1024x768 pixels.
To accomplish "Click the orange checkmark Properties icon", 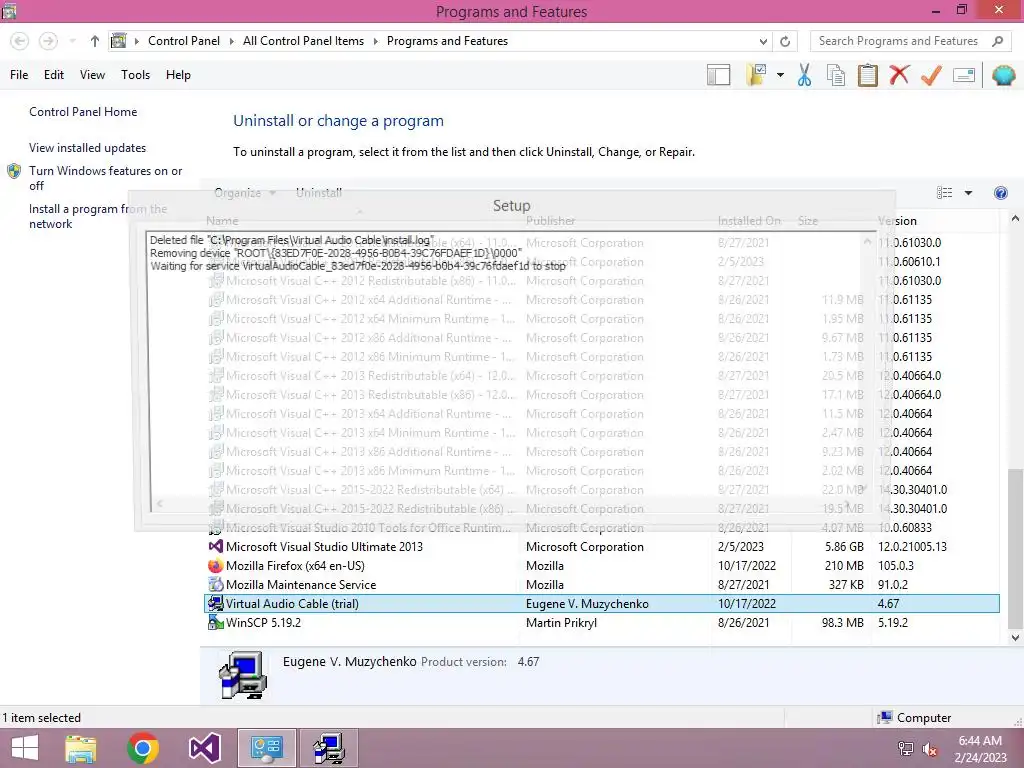I will [x=931, y=75].
